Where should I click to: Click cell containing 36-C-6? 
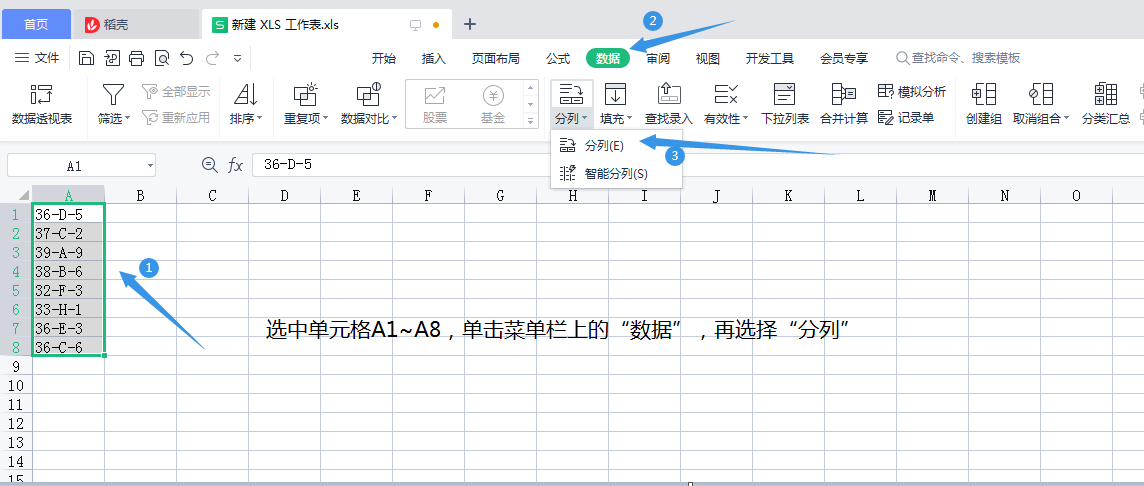[x=69, y=347]
